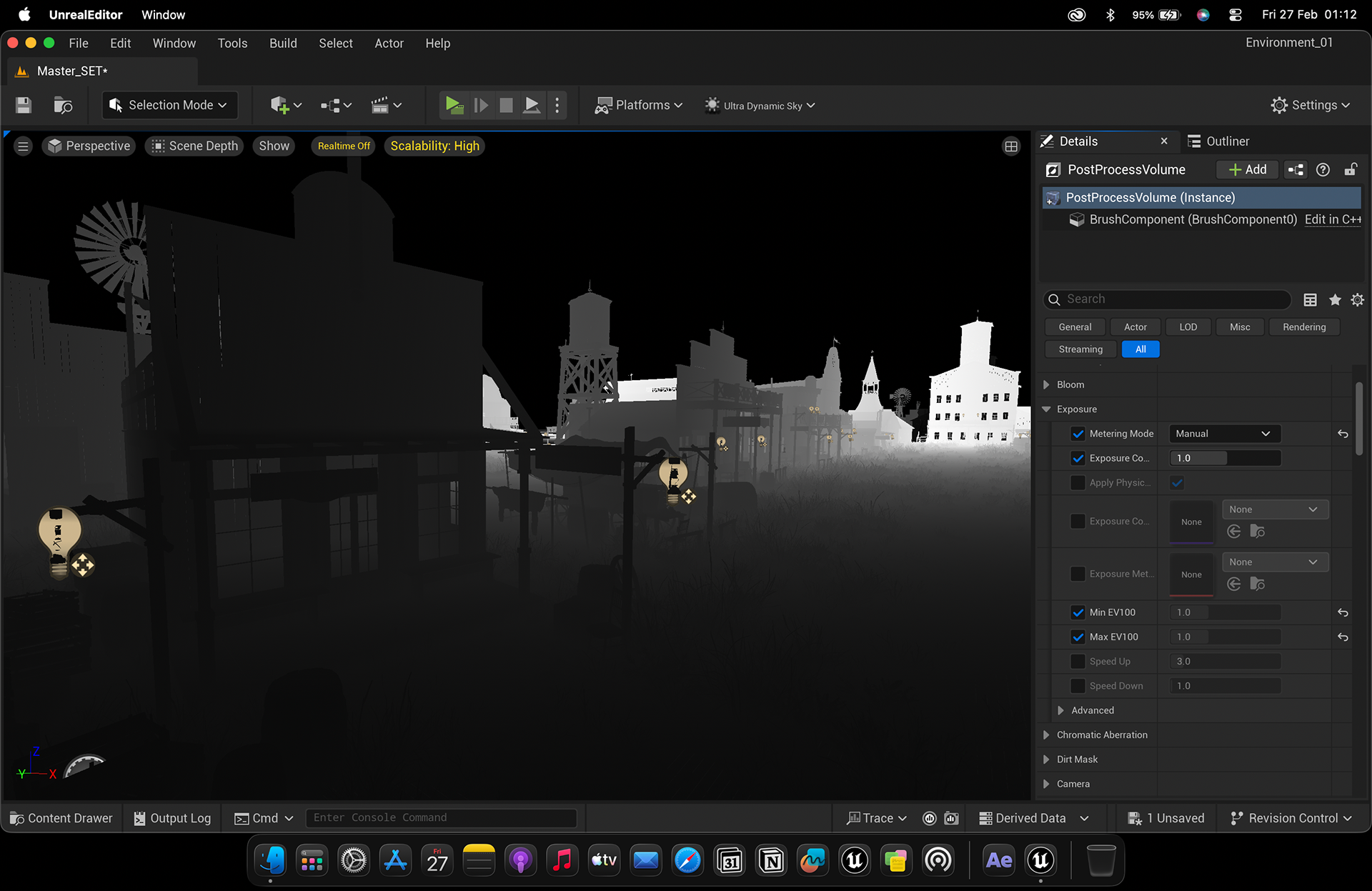Open the viewport hamburger options menu
Screen dimensions: 1372x891
pyautogui.click(x=23, y=146)
